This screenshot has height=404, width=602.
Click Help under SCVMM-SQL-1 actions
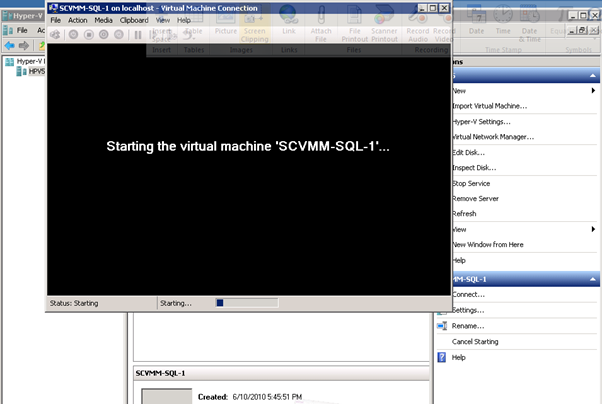click(459, 358)
